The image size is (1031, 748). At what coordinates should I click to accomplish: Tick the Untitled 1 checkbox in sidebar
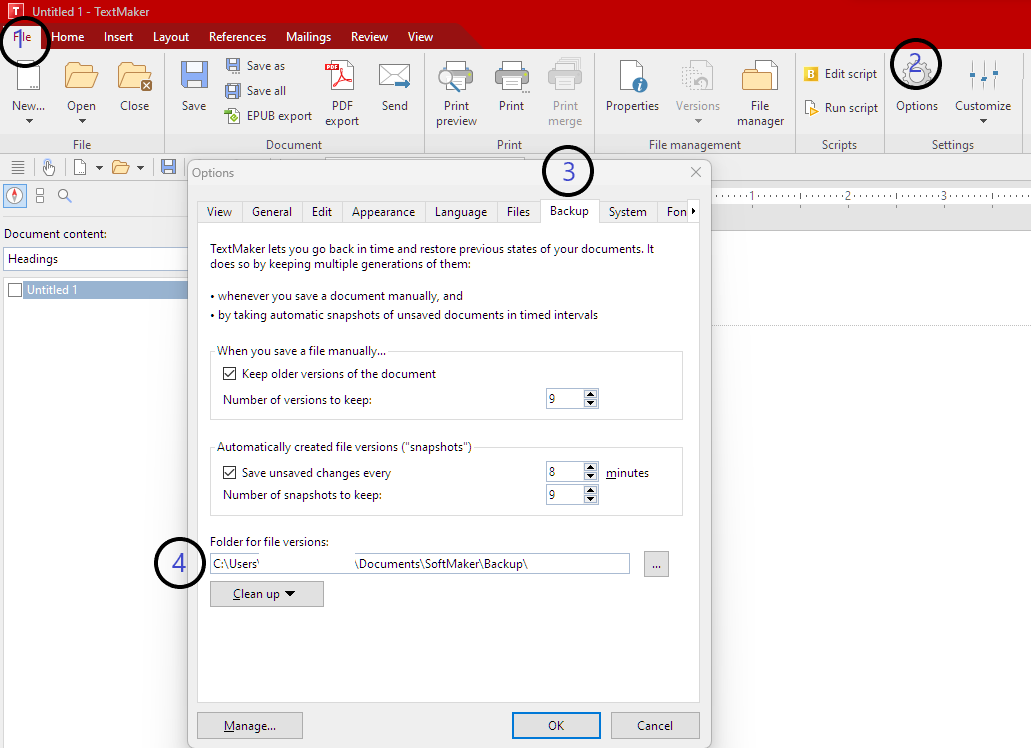[x=15, y=290]
